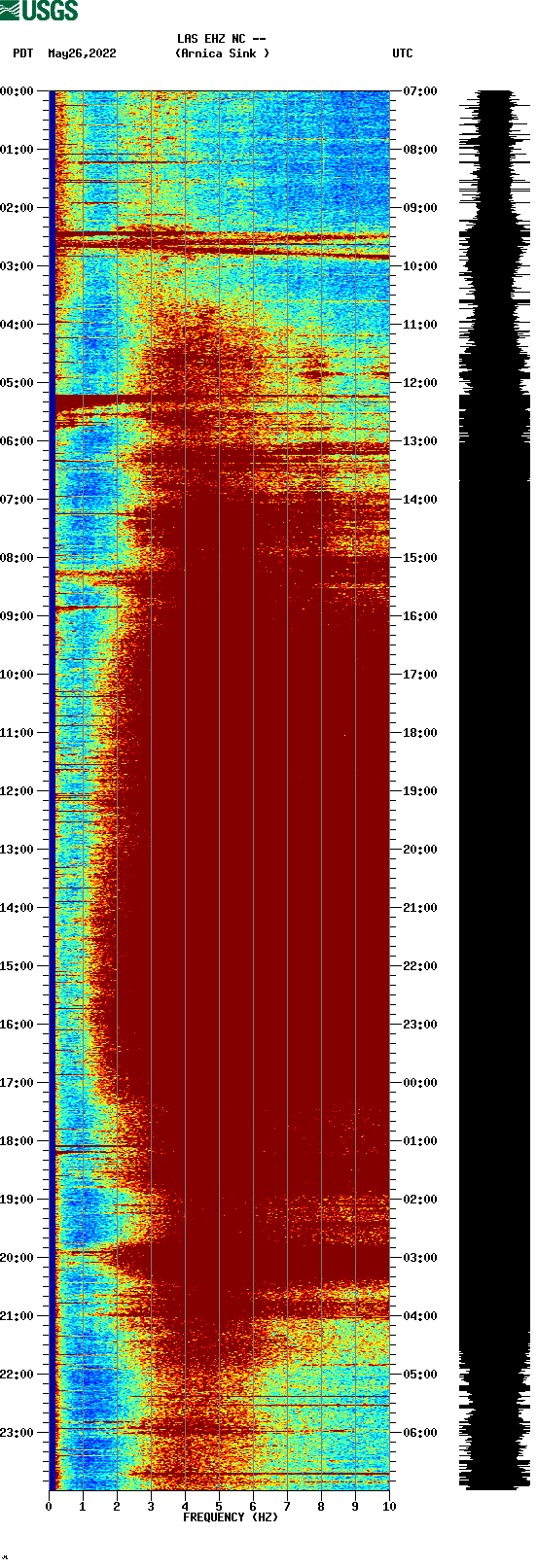Viewport: 537px width, 1568px height.
Task: Click UTC axis label '18:00'
Action: 420,733
